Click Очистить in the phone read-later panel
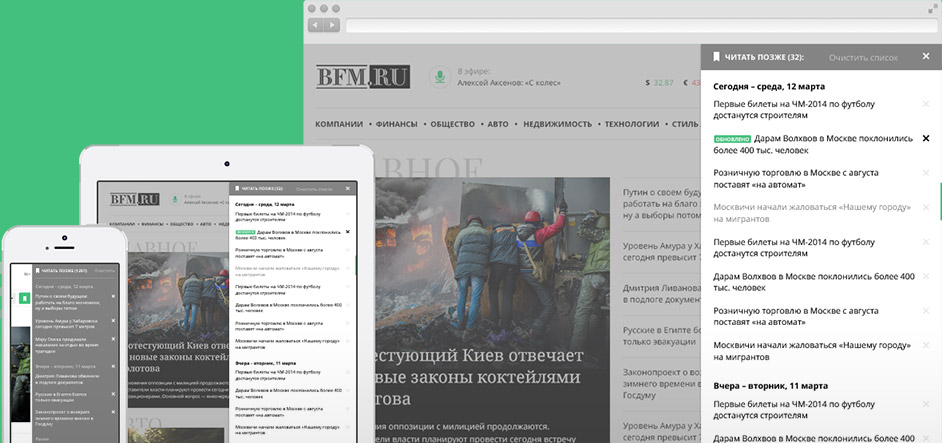Viewport: 942px width, 443px height. point(105,270)
